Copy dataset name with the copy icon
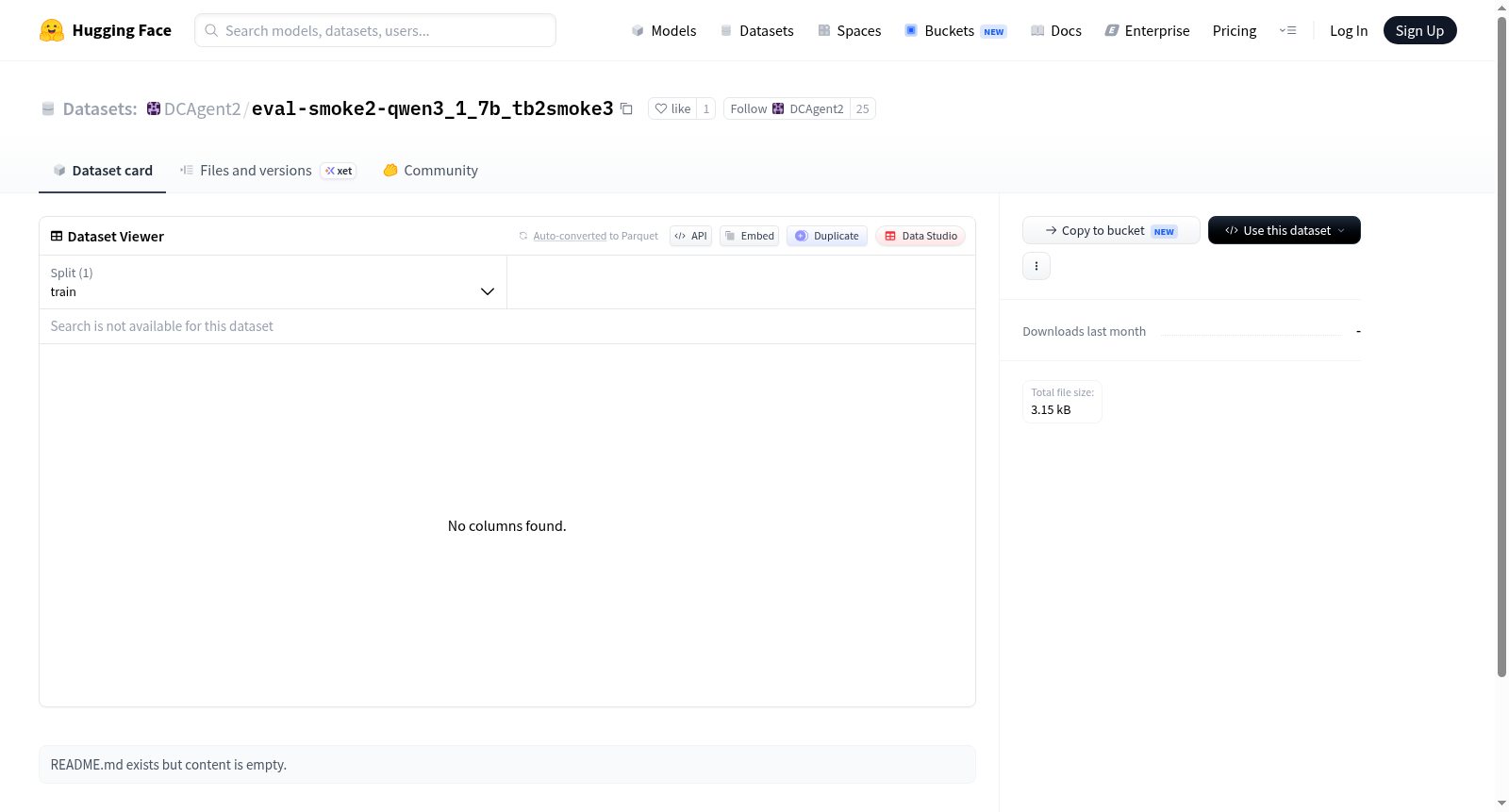 pos(626,108)
